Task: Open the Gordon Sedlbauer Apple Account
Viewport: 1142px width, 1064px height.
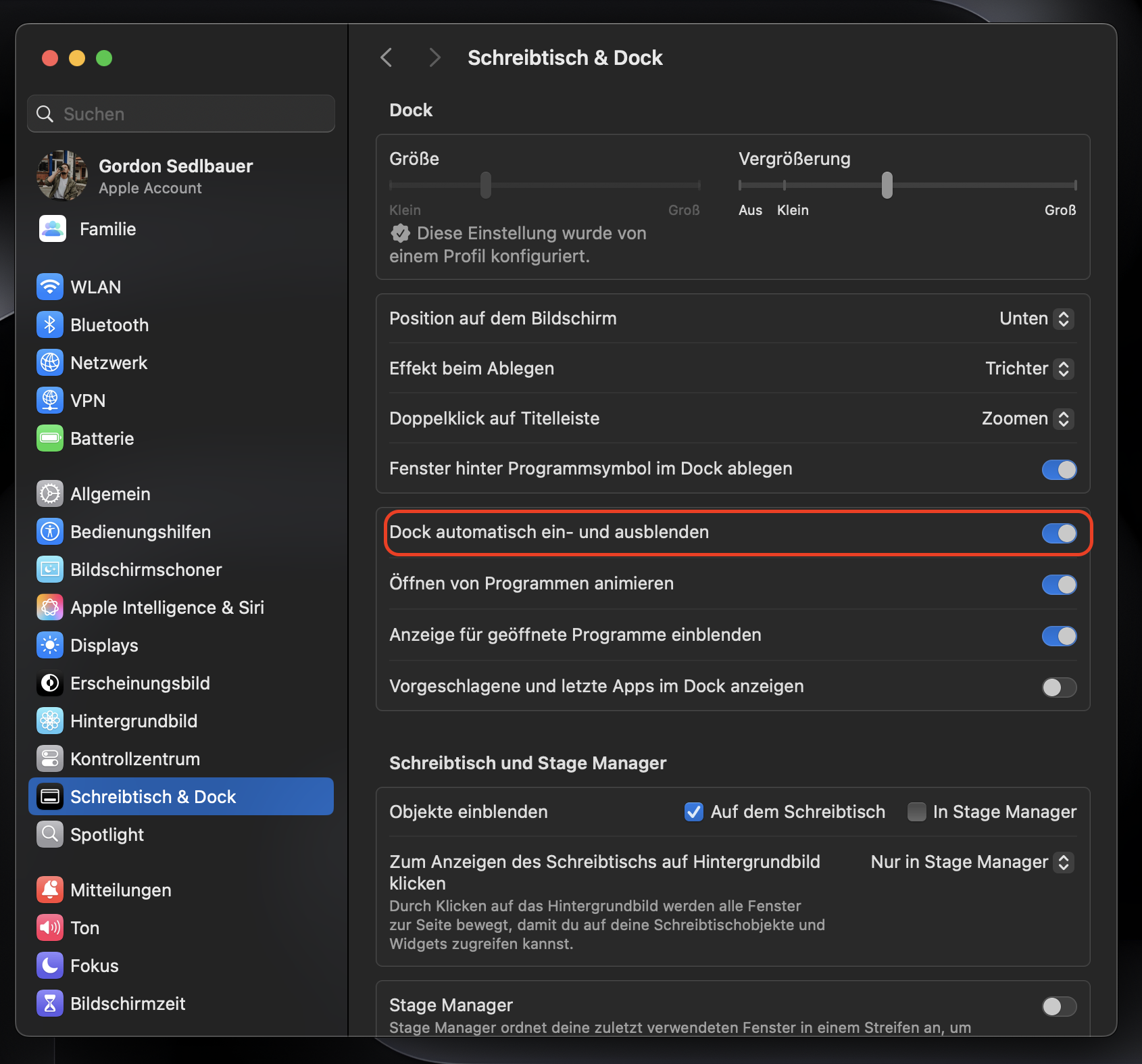Action: coord(175,175)
